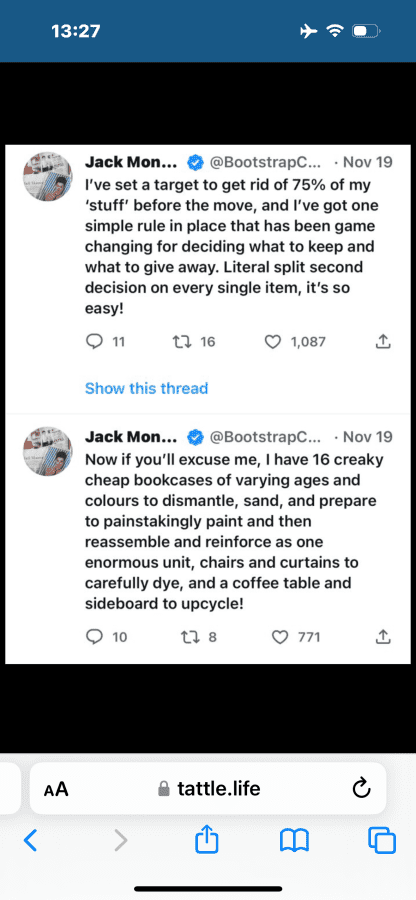Tap the share icon on the first tweet
Viewport: 416px width, 900px height.
383,342
